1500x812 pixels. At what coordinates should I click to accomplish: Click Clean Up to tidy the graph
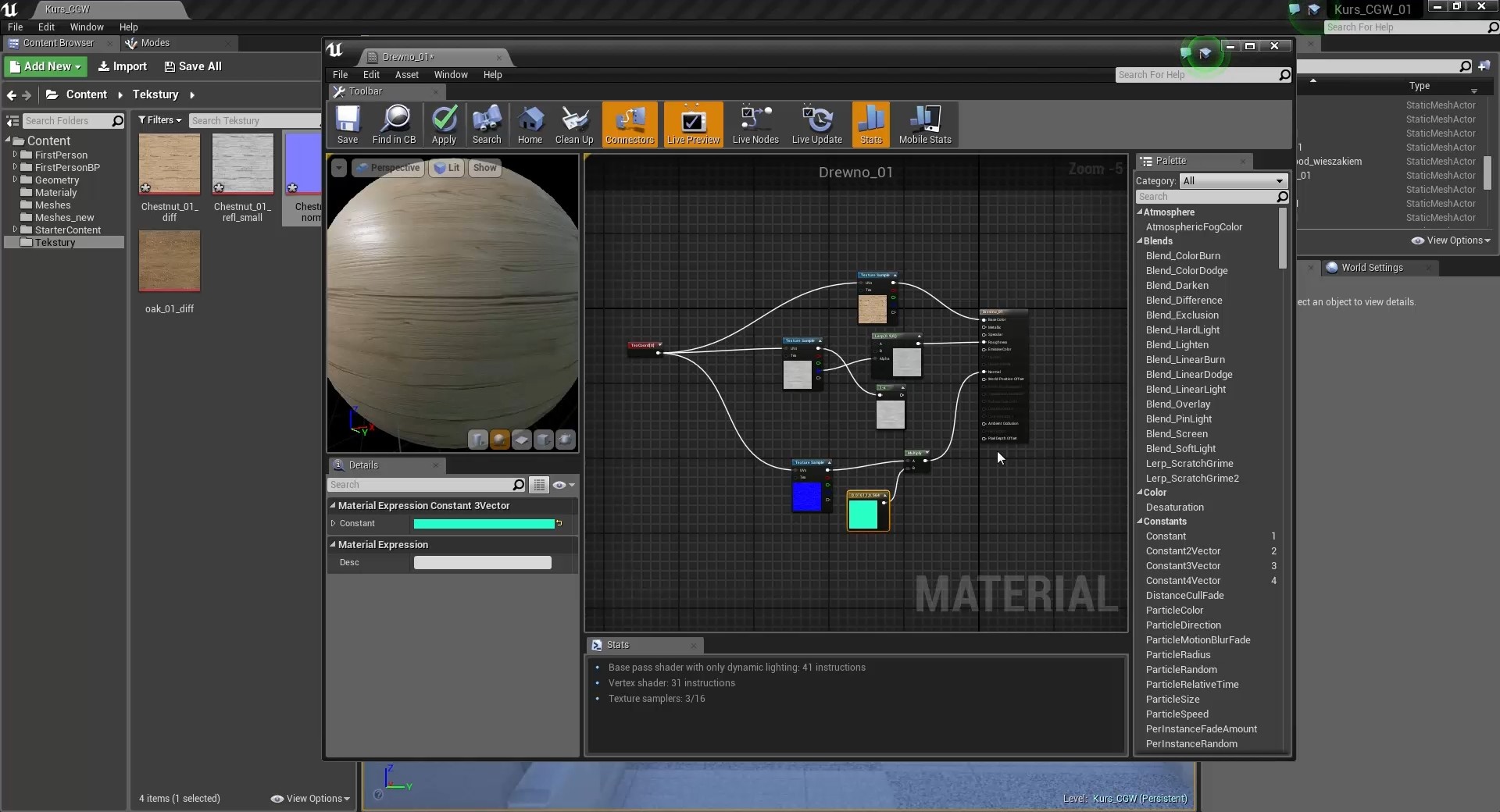(x=574, y=125)
